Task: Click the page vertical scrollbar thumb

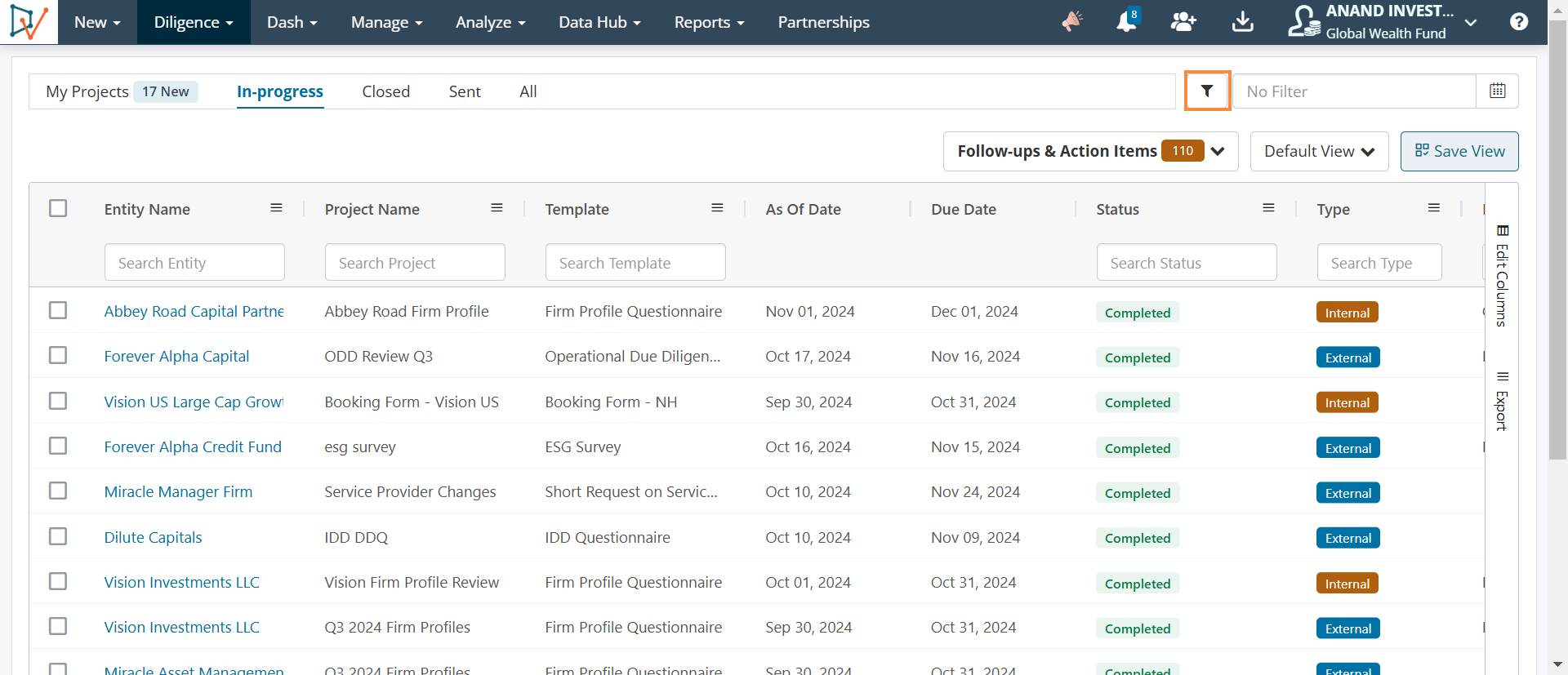Action: click(x=1558, y=241)
